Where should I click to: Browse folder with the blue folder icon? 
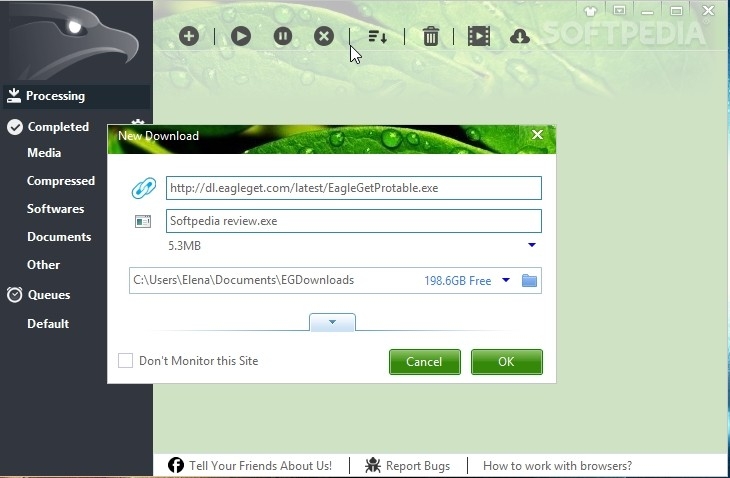(529, 280)
